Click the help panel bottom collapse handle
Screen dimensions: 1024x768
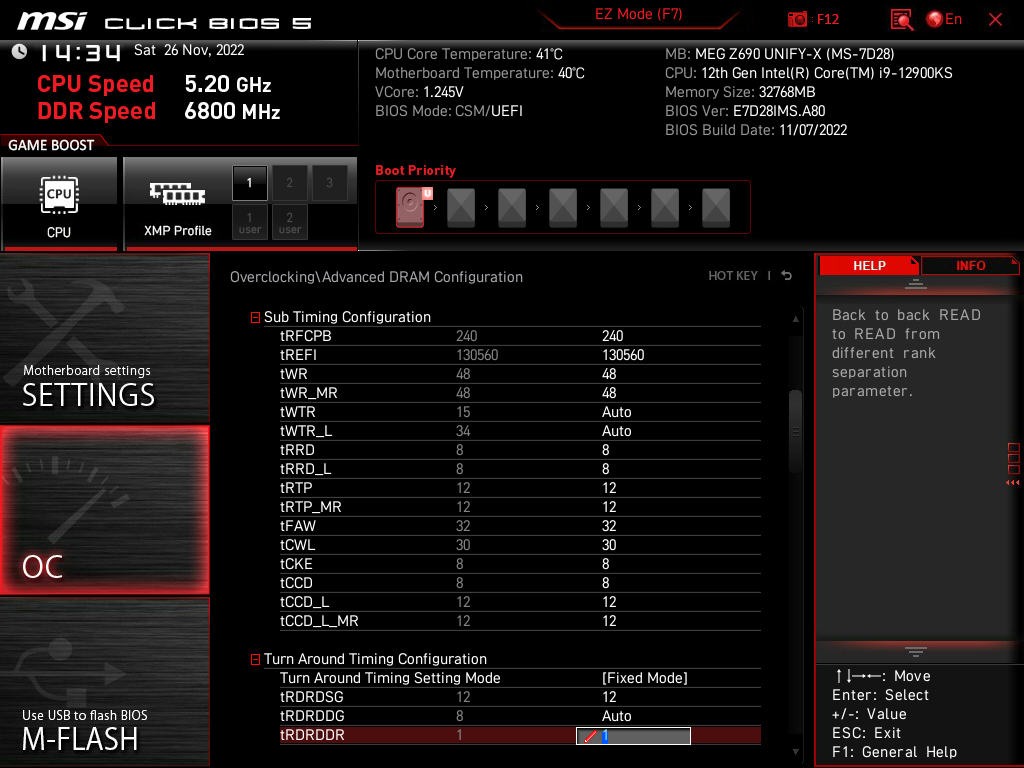click(916, 652)
